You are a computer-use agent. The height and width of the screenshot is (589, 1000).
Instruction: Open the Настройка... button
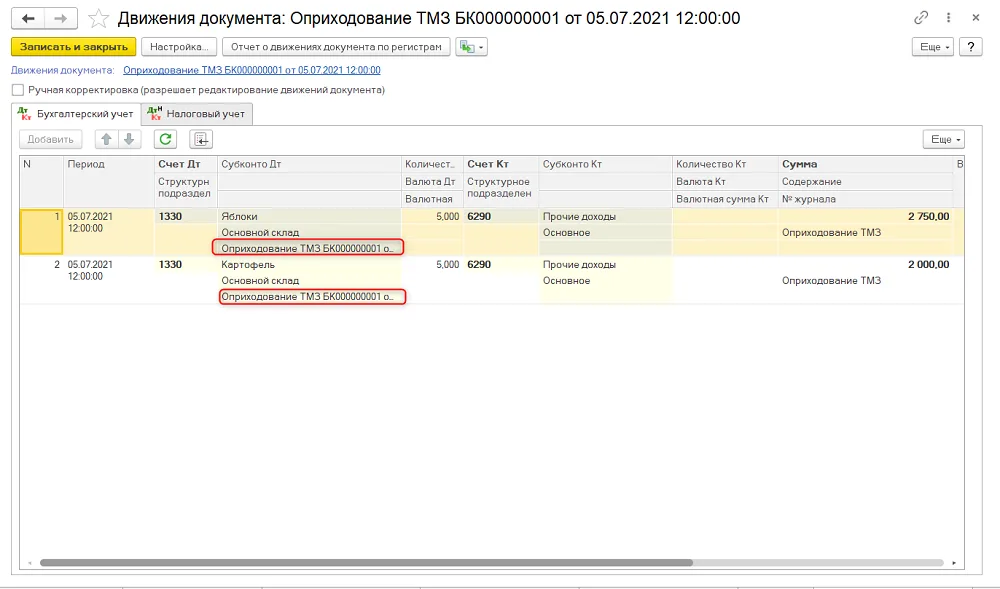pyautogui.click(x=179, y=47)
